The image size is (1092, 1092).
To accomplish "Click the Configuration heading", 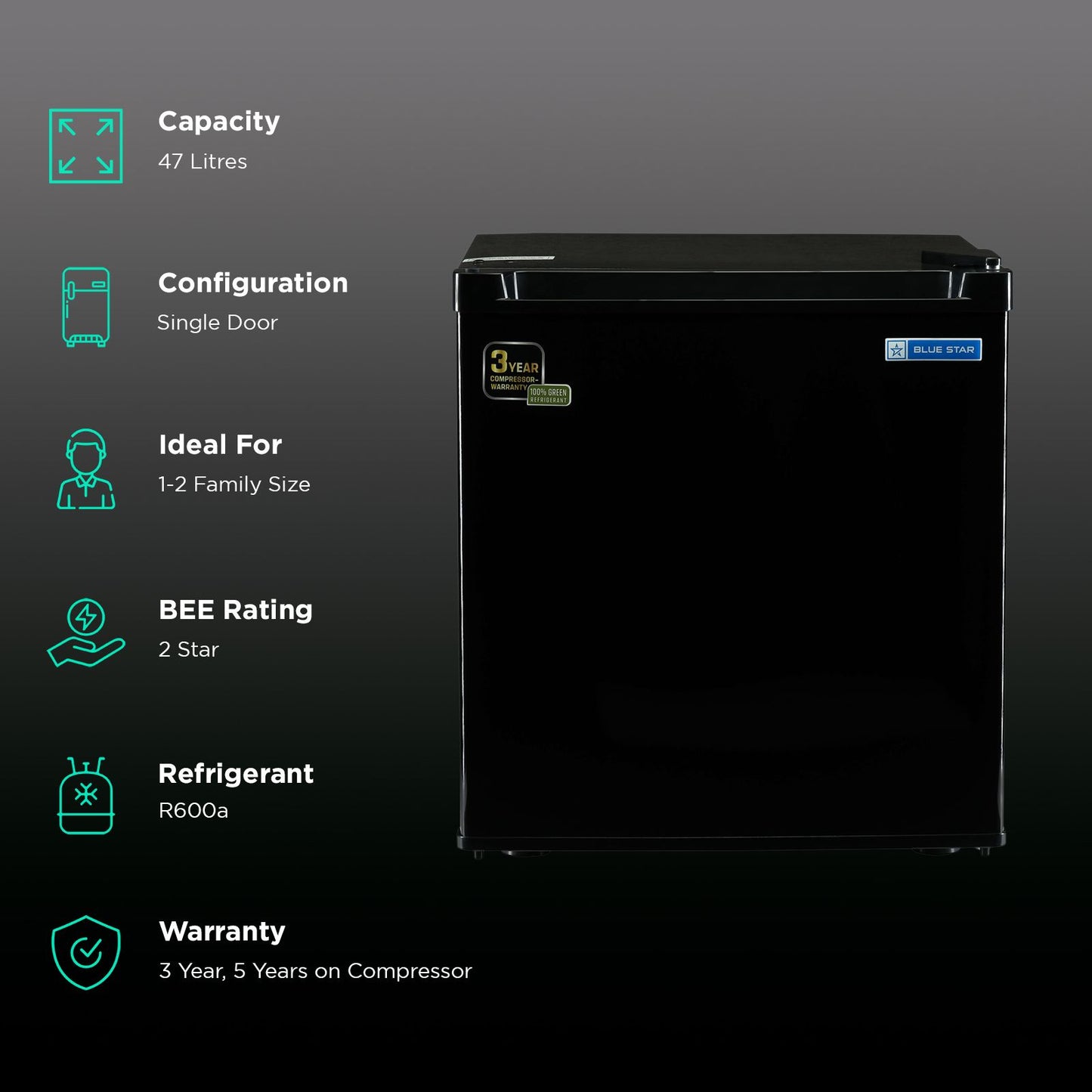I will 252,283.
